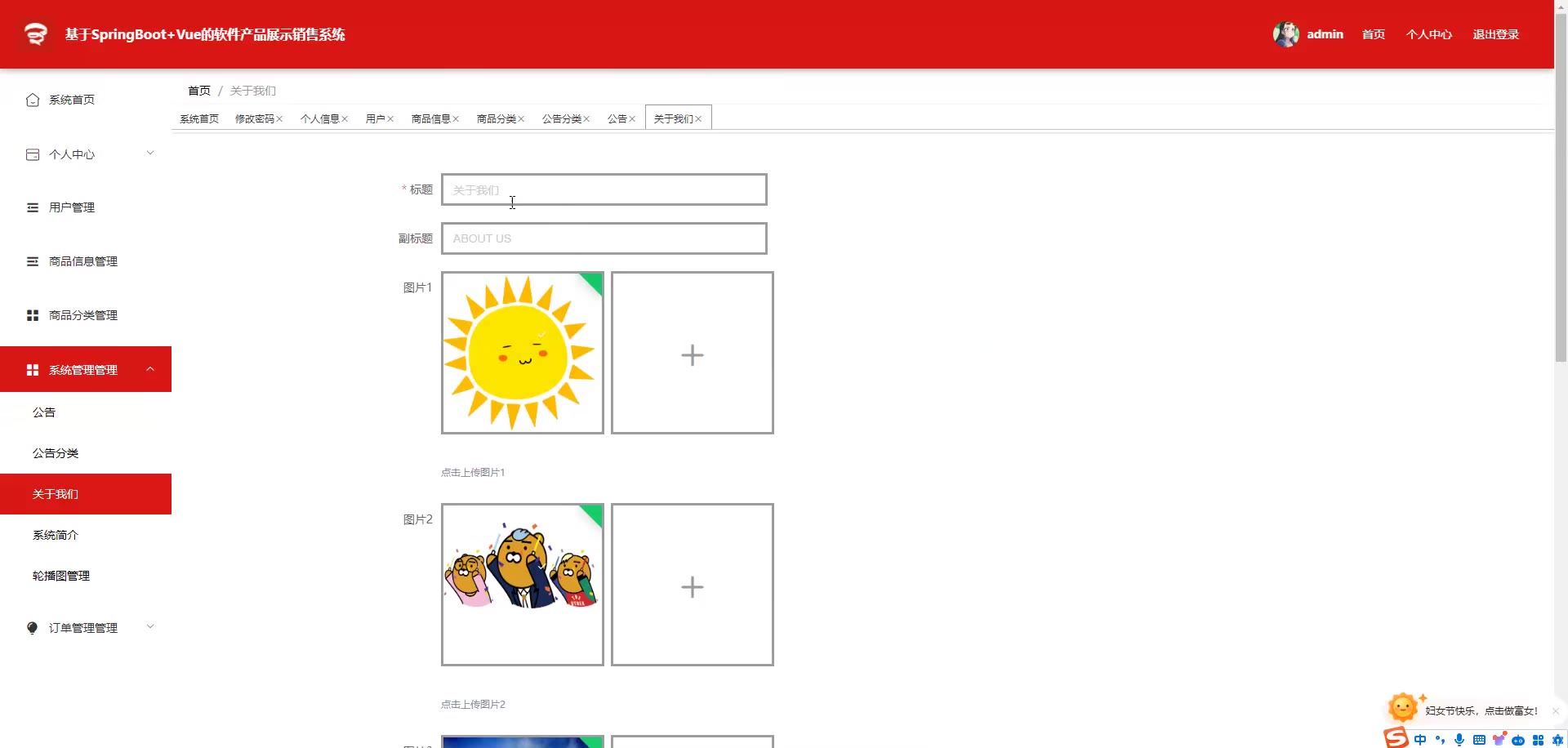Close the 公告分类 tab

coord(586,119)
